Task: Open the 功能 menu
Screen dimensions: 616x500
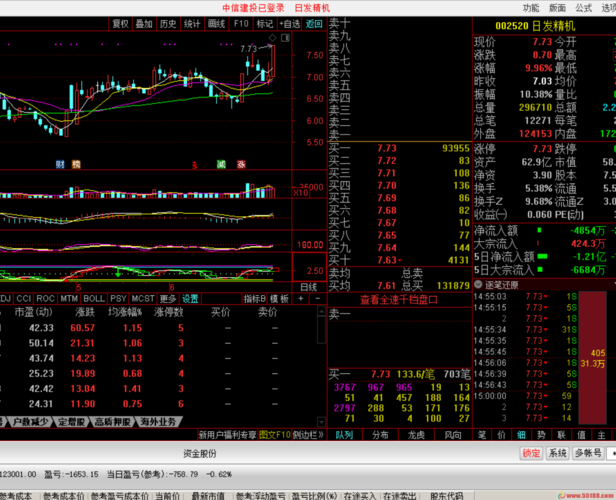Action: [530, 7]
